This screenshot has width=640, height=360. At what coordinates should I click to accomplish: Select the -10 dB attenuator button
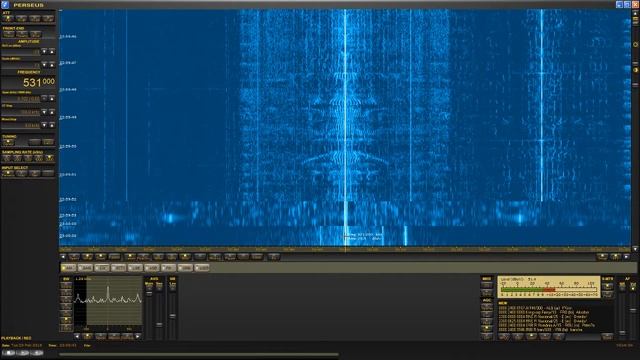pos(21,19)
